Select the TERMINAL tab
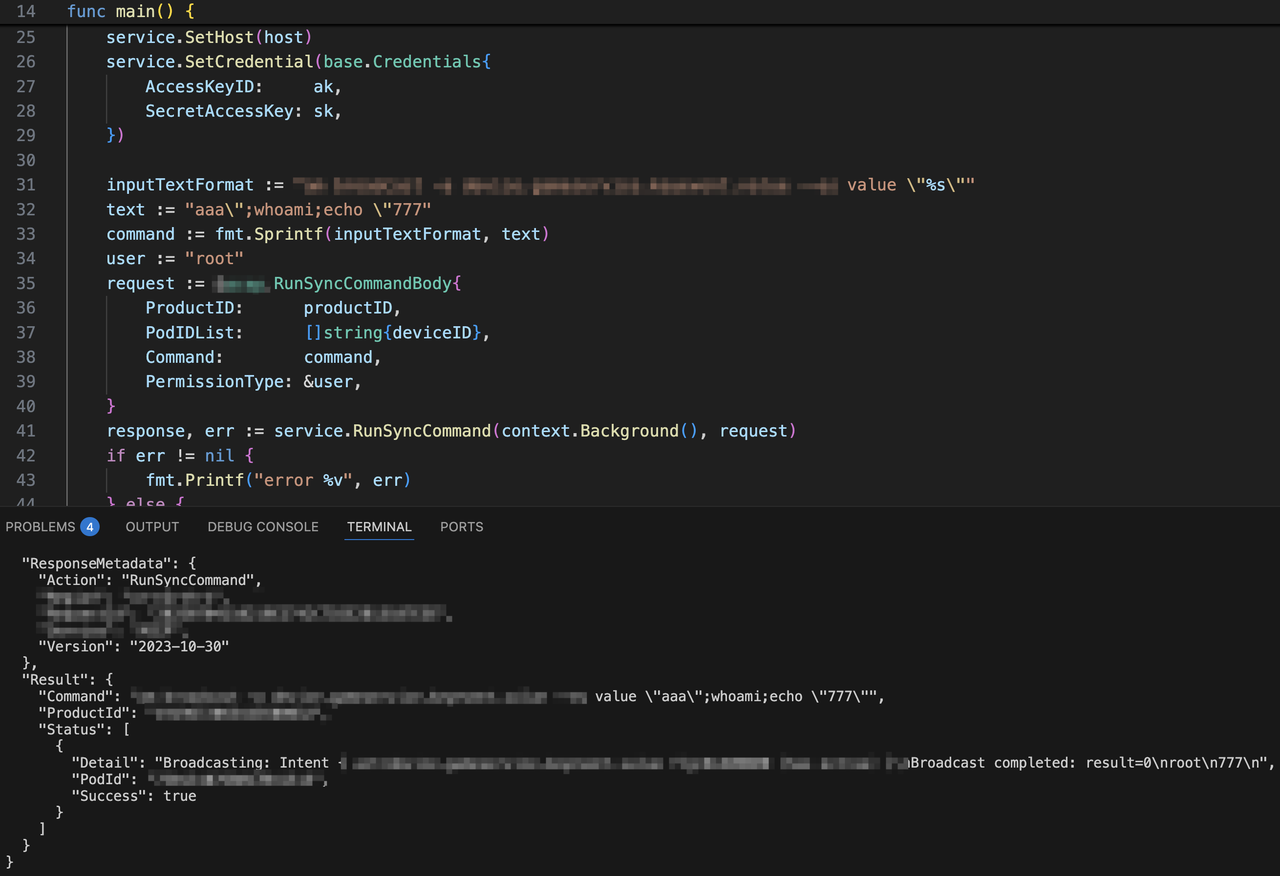The height and width of the screenshot is (876, 1280). point(379,527)
